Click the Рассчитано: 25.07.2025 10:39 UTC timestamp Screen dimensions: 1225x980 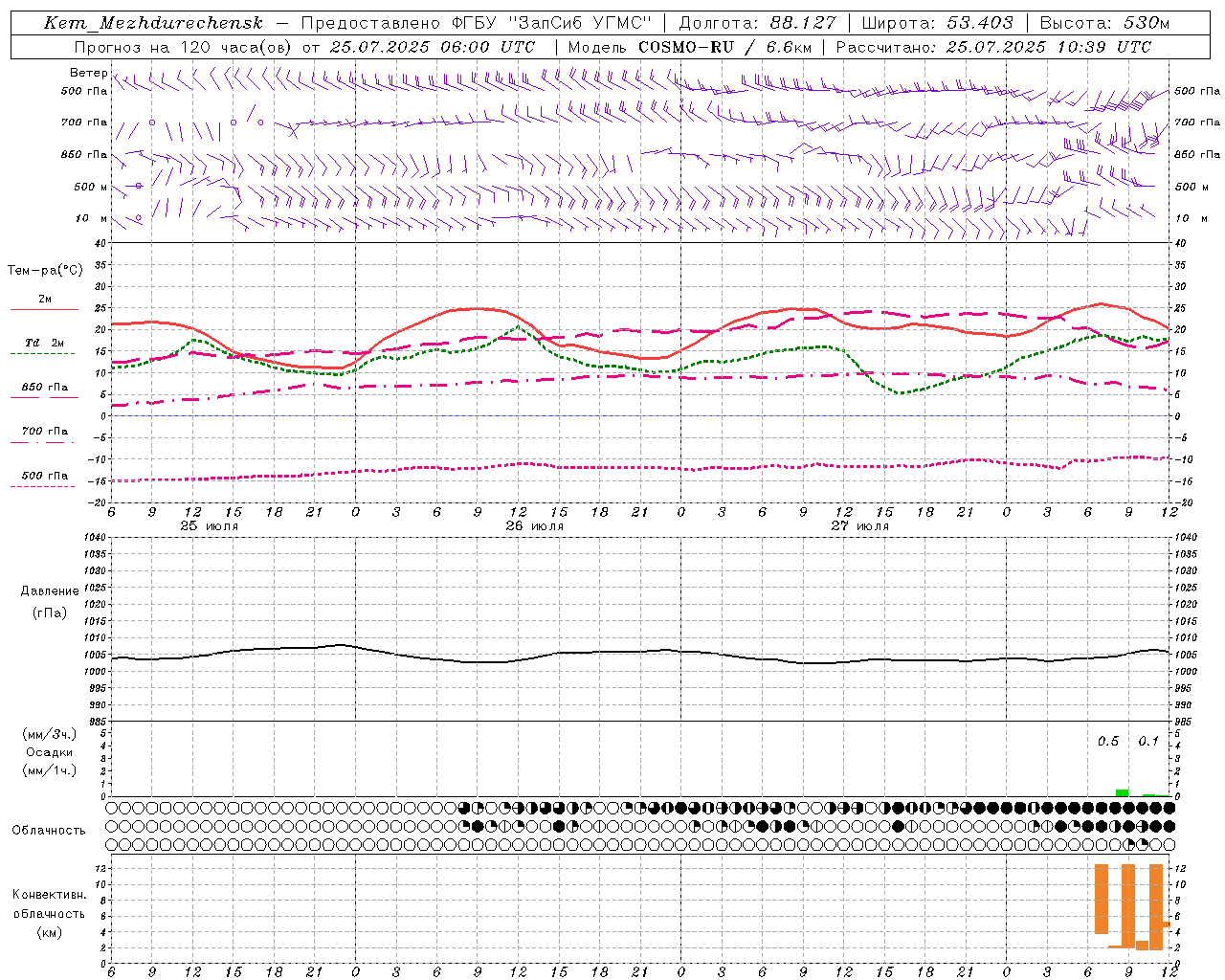pos(993,47)
